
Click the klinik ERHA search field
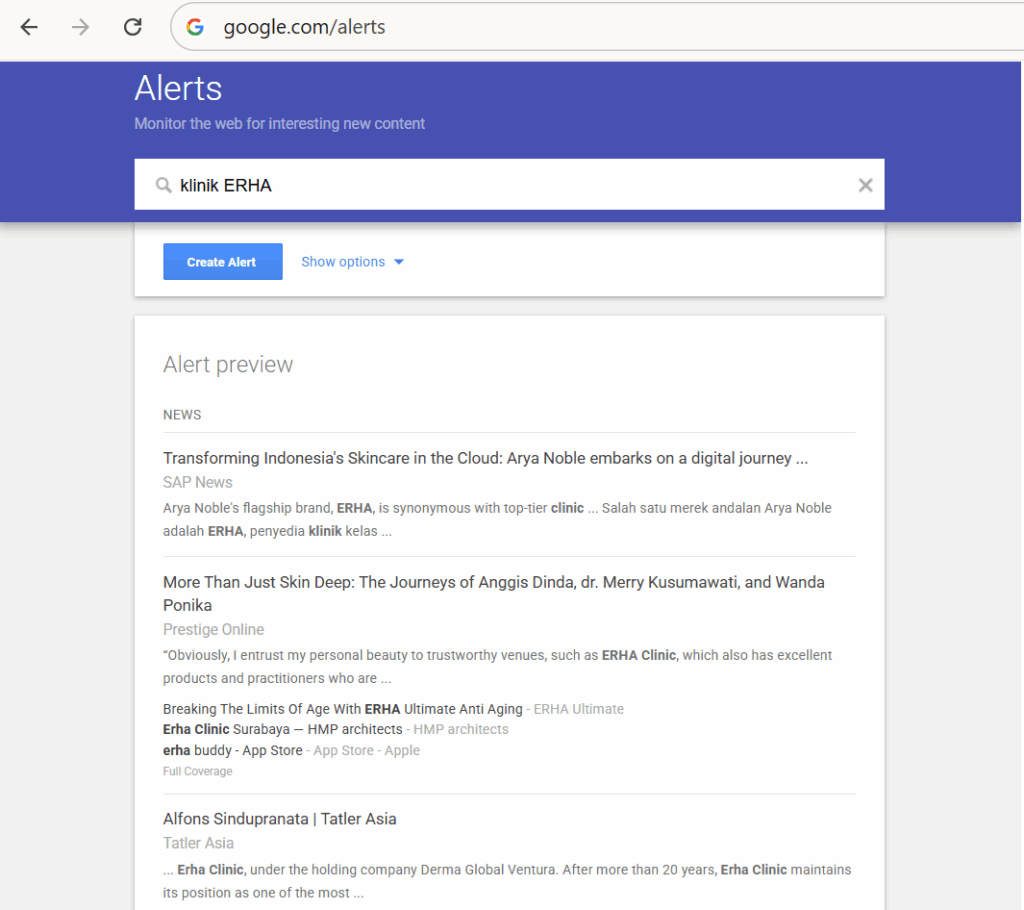(509, 185)
